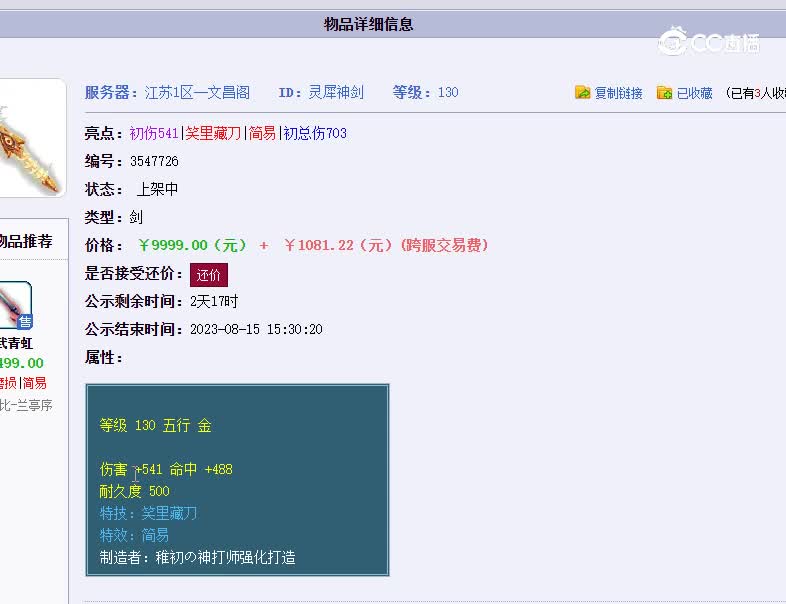
Task: Click the 耐久度 500 attribute line
Action: [x=134, y=491]
